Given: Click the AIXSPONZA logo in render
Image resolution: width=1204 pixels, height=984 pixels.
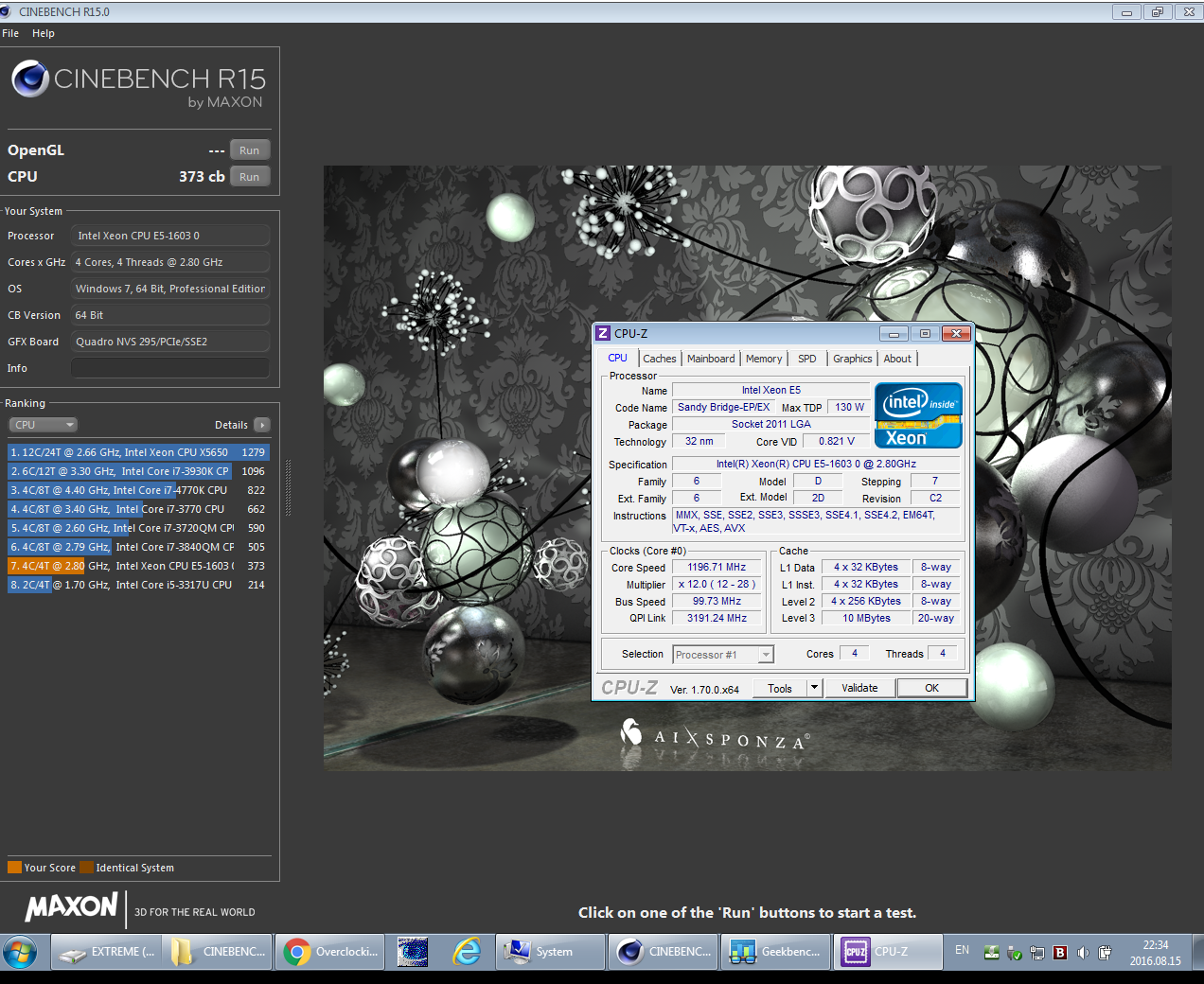Looking at the screenshot, I should coord(715,737).
